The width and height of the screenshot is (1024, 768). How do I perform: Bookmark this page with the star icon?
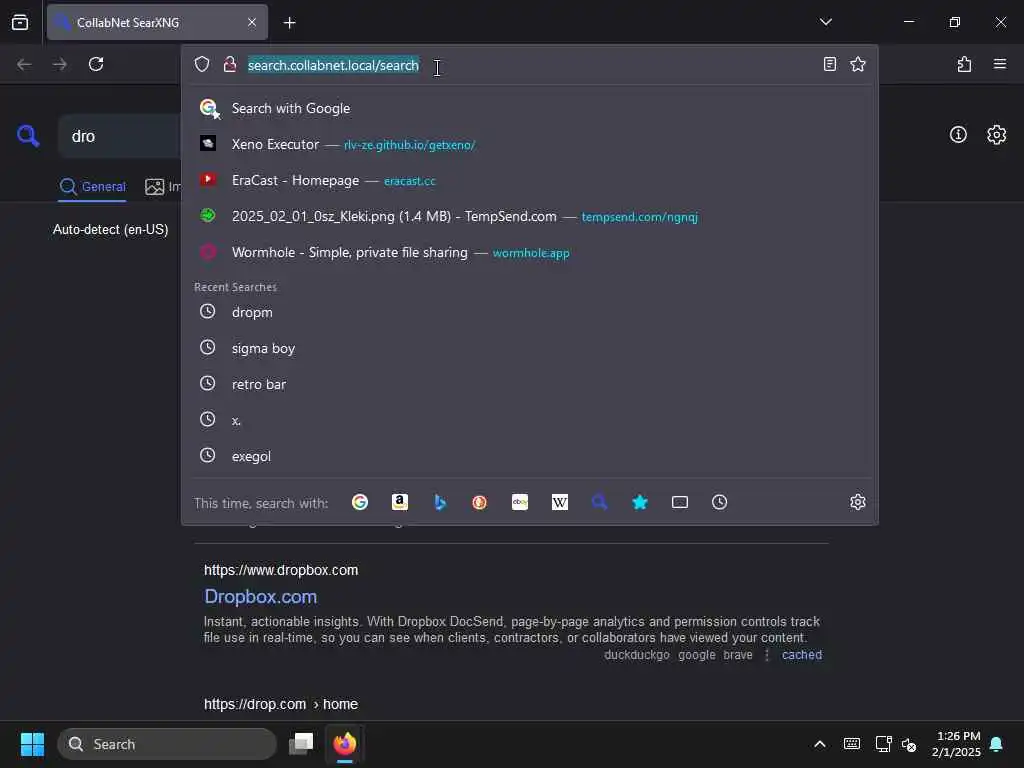pyautogui.click(x=857, y=64)
